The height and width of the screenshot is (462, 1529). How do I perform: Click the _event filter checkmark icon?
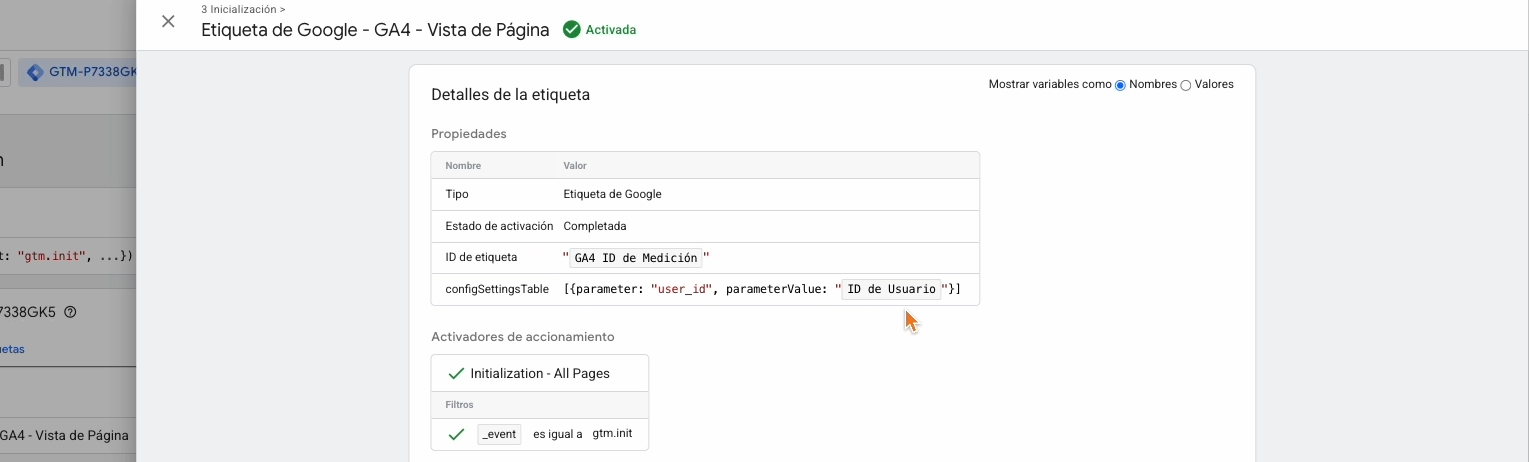coord(456,434)
